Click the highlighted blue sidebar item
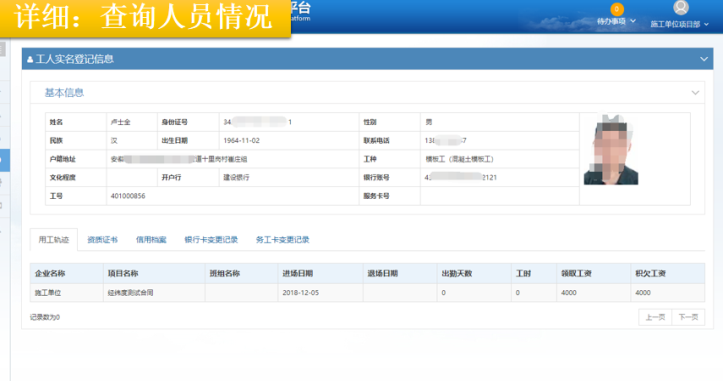The image size is (723, 381). click(5, 160)
